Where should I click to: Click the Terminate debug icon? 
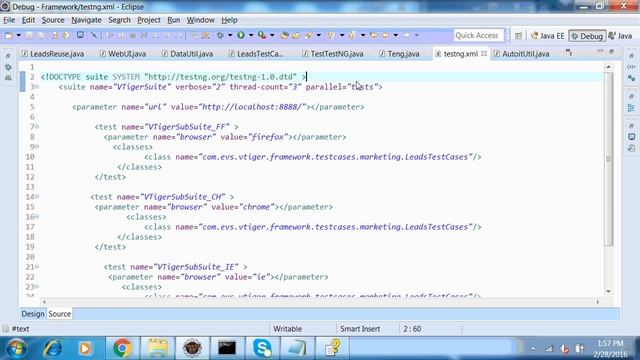point(133,36)
